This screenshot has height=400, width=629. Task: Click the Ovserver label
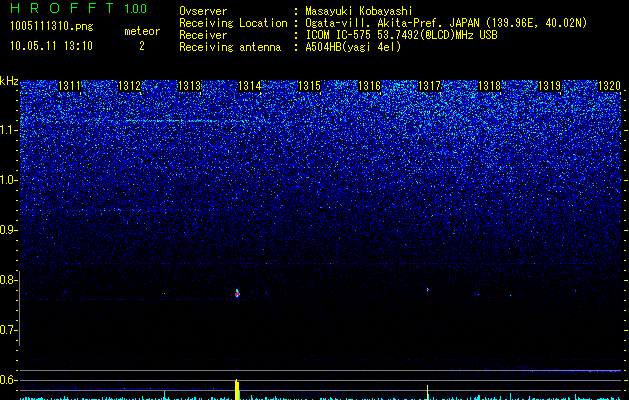203,11
